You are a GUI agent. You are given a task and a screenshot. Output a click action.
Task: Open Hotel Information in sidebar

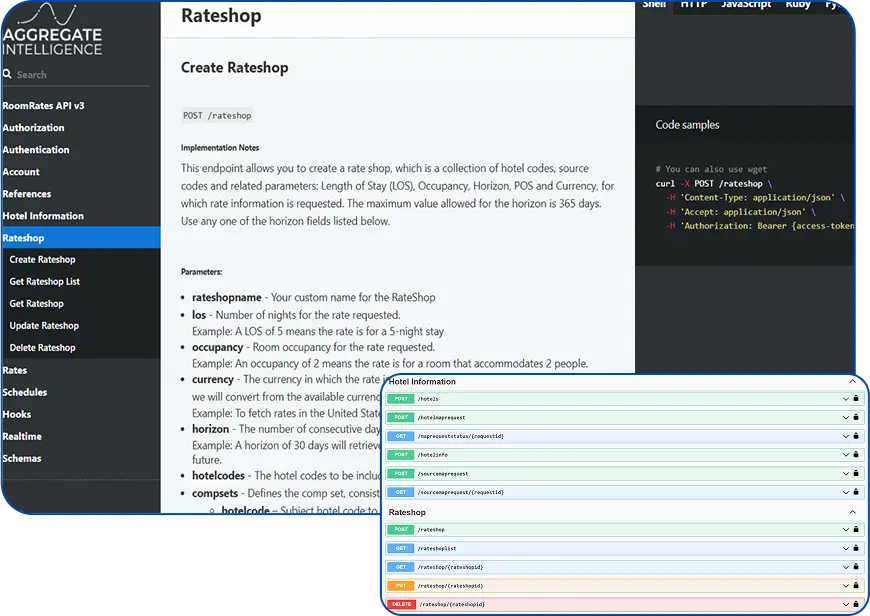click(43, 216)
